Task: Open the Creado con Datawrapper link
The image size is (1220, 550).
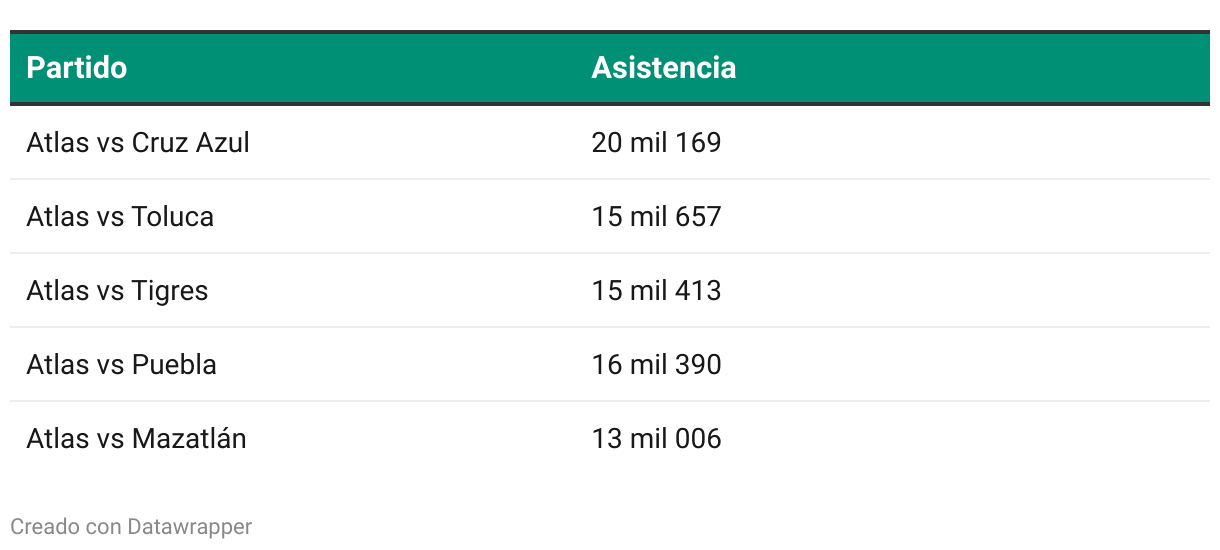Action: (131, 526)
